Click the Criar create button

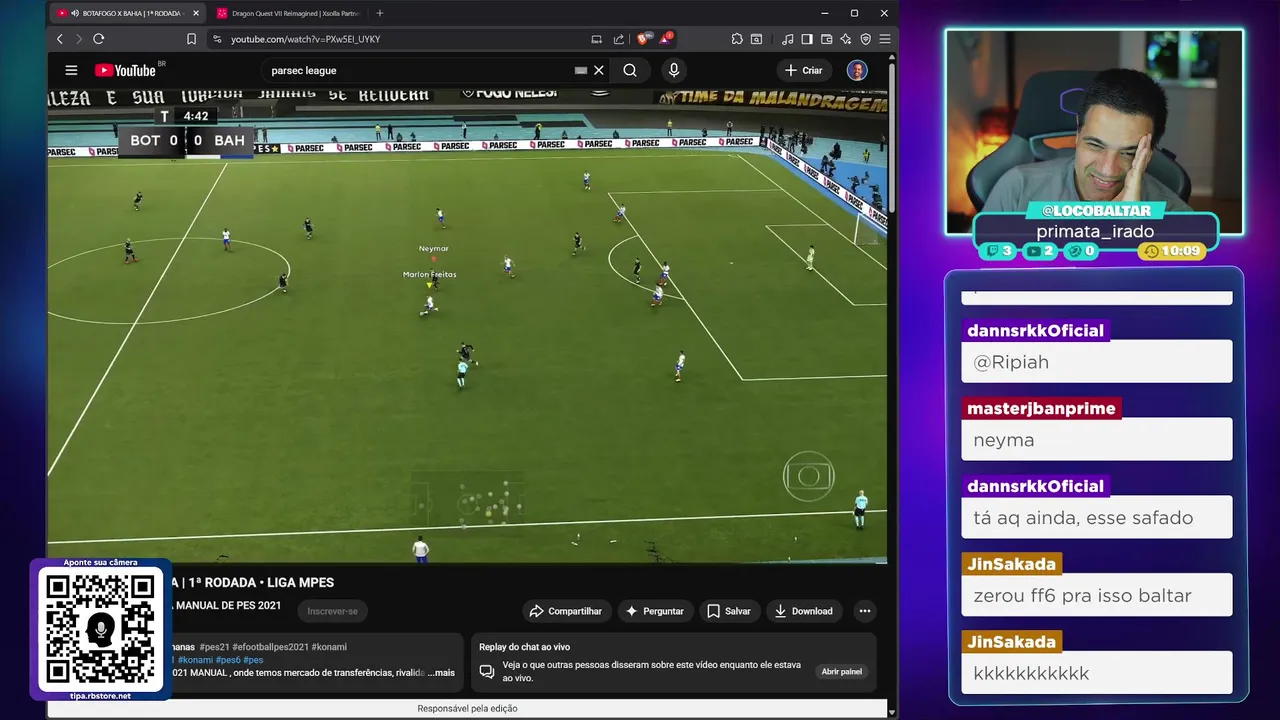[x=803, y=70]
